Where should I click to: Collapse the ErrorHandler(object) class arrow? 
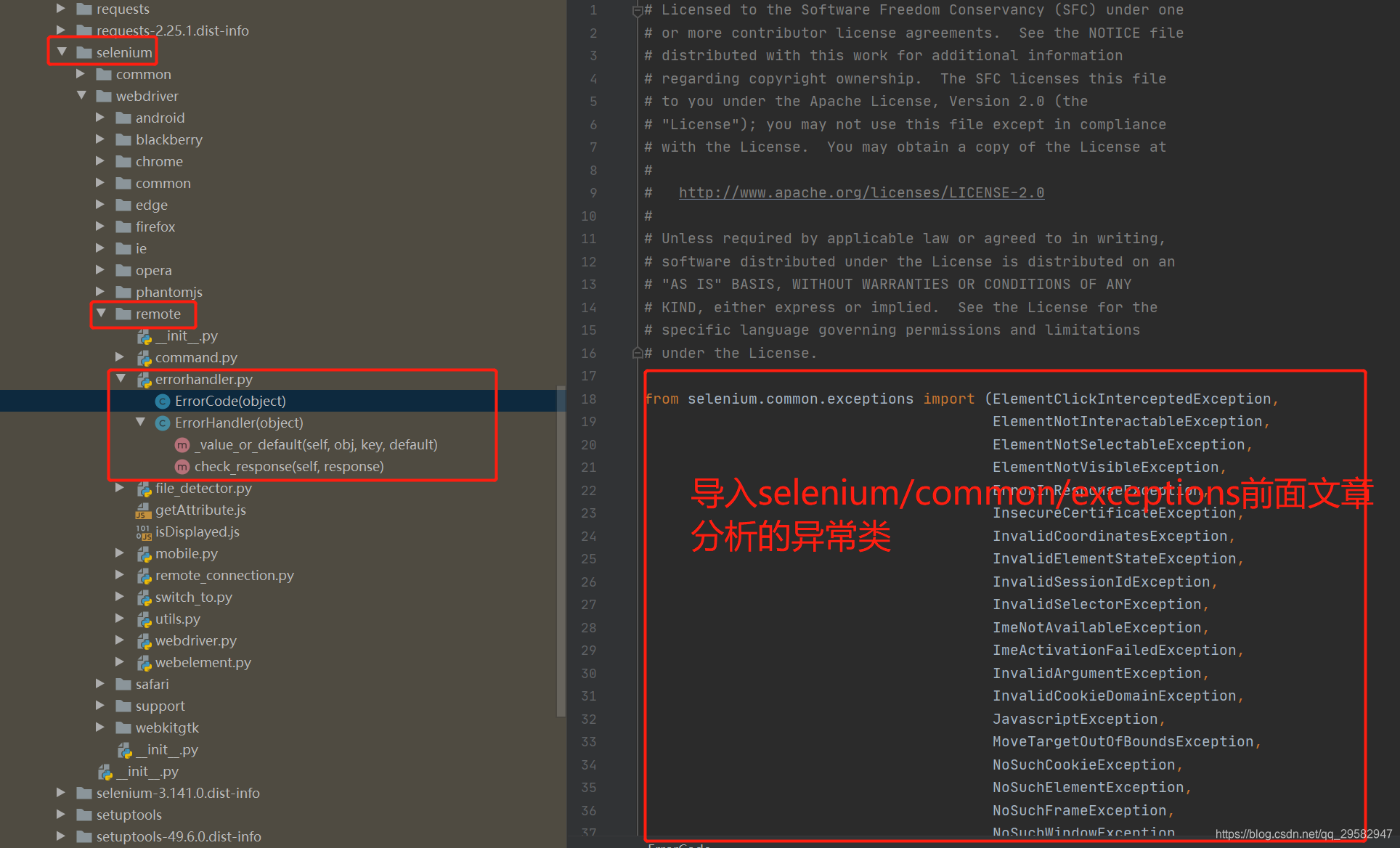click(140, 423)
